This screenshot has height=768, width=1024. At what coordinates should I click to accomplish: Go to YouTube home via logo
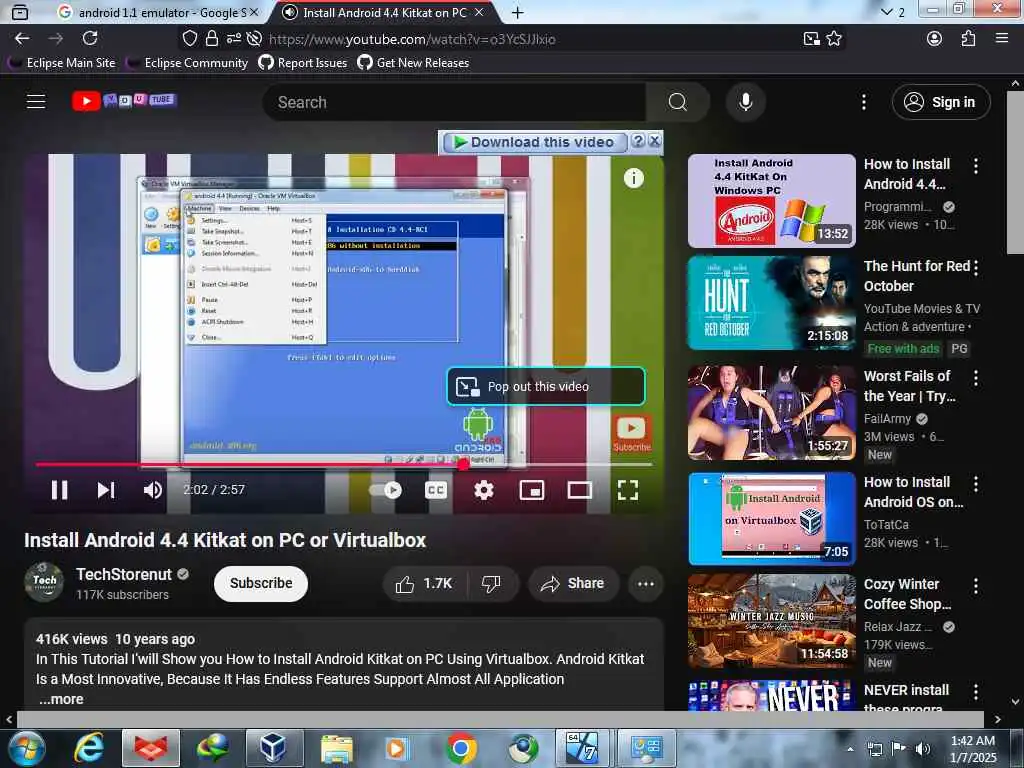click(124, 101)
